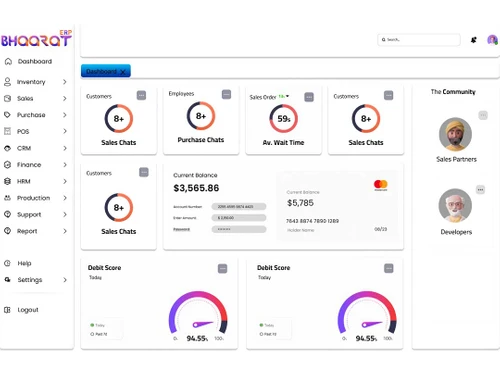Image resolution: width=500 pixels, height=375 pixels.
Task: Expand the Production menu chevron
Action: click(65, 198)
